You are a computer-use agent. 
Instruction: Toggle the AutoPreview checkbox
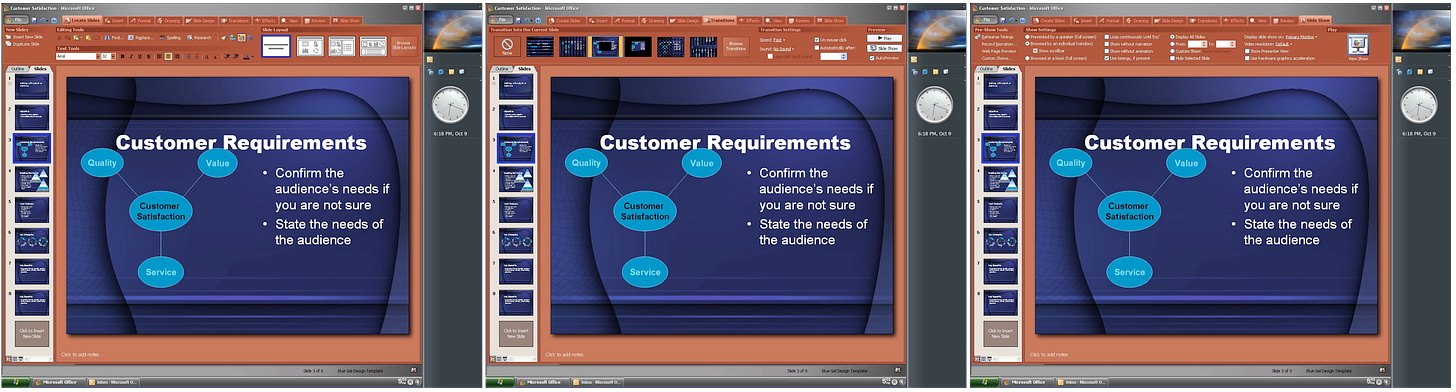pos(872,58)
